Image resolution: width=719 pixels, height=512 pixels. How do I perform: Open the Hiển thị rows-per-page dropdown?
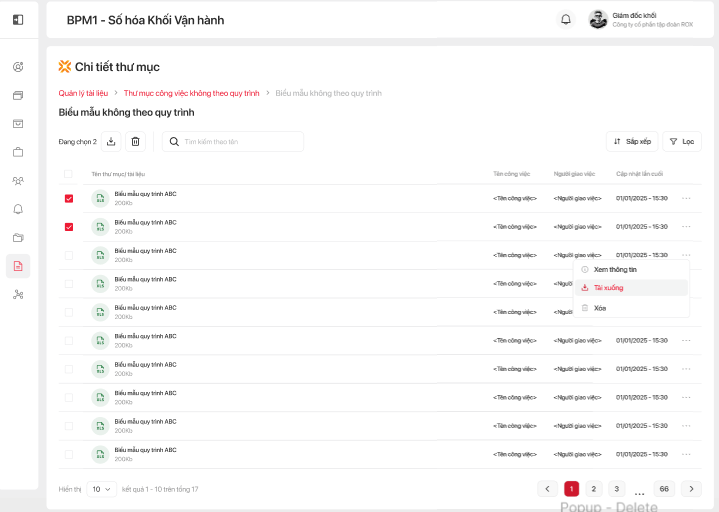(x=101, y=489)
